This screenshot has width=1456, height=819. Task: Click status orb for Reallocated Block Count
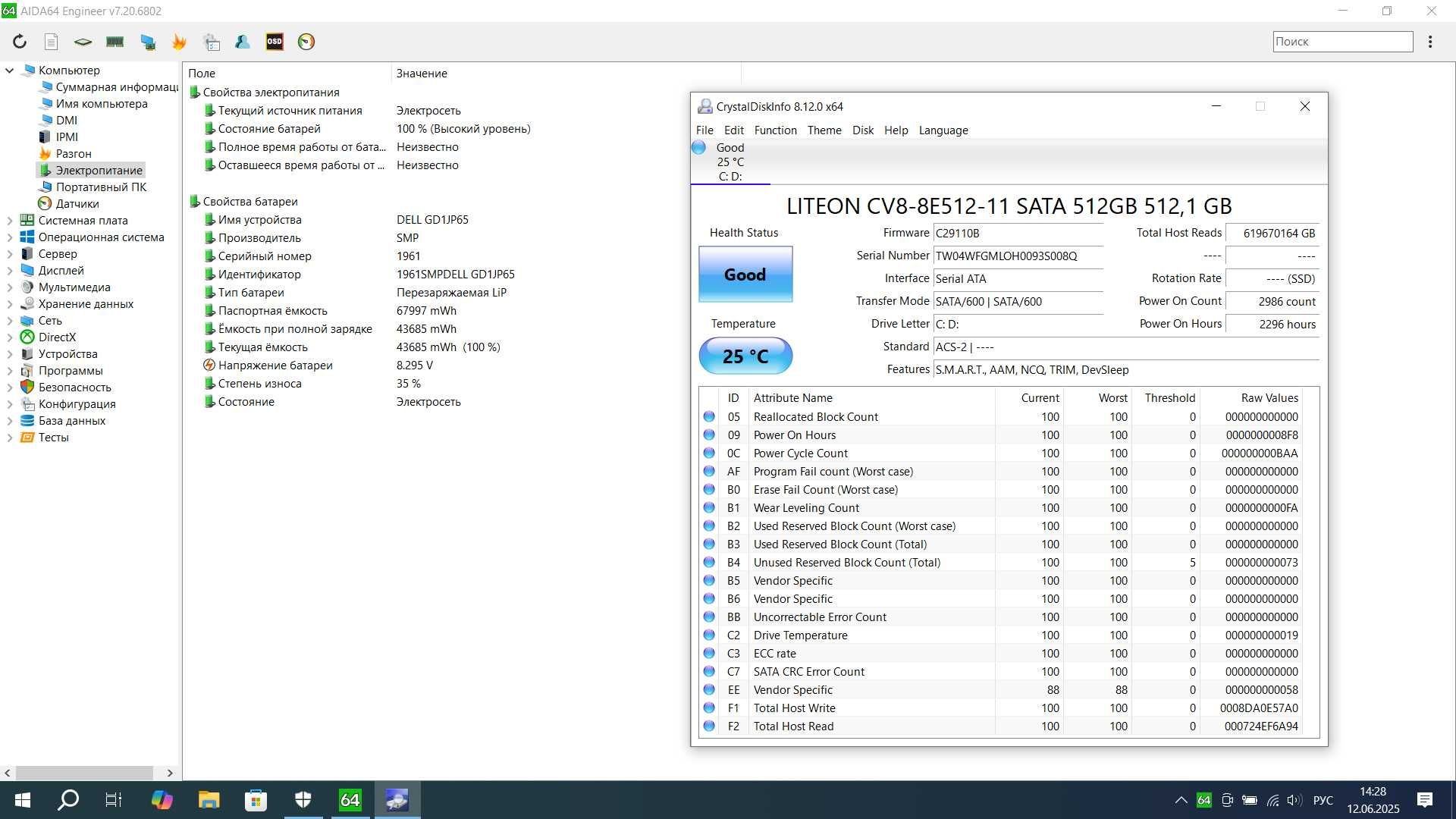[709, 416]
